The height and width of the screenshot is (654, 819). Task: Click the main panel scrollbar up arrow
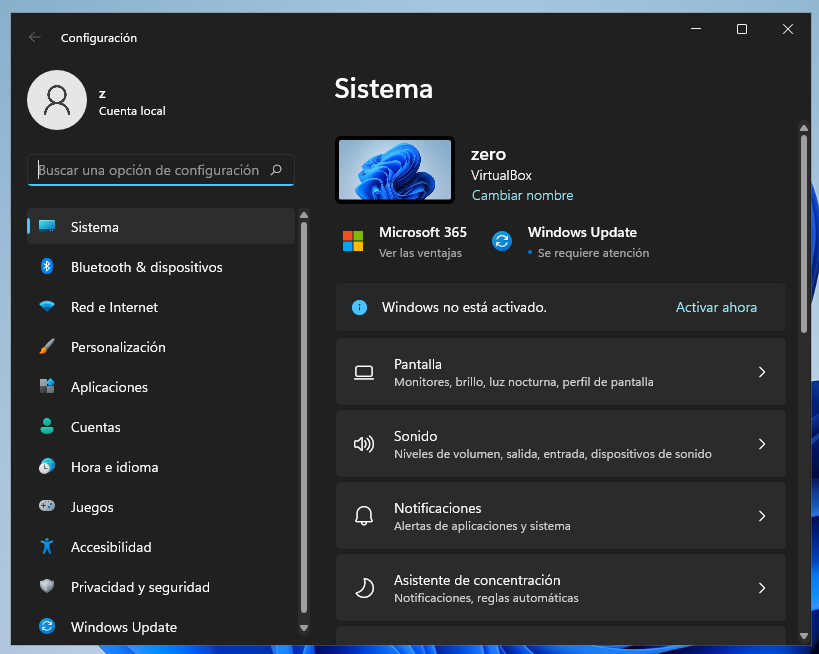(804, 128)
